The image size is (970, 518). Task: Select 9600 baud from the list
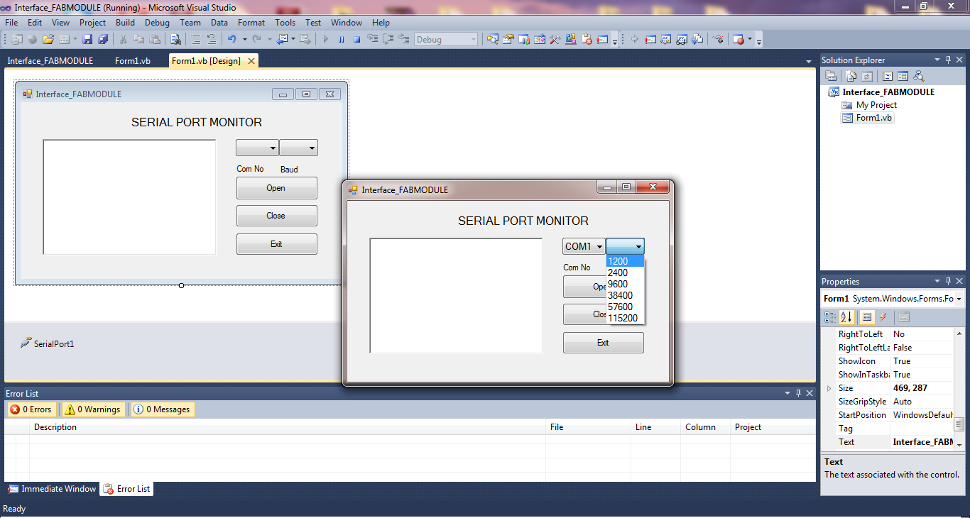pos(625,284)
